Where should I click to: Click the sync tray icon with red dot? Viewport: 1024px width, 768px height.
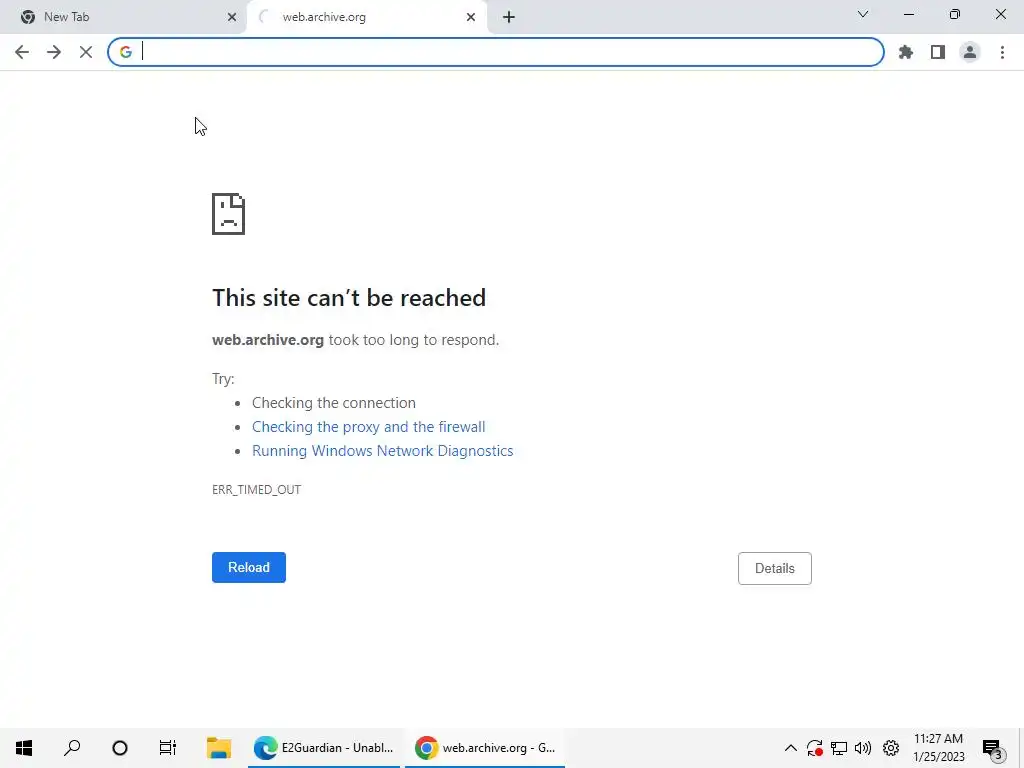pos(814,748)
